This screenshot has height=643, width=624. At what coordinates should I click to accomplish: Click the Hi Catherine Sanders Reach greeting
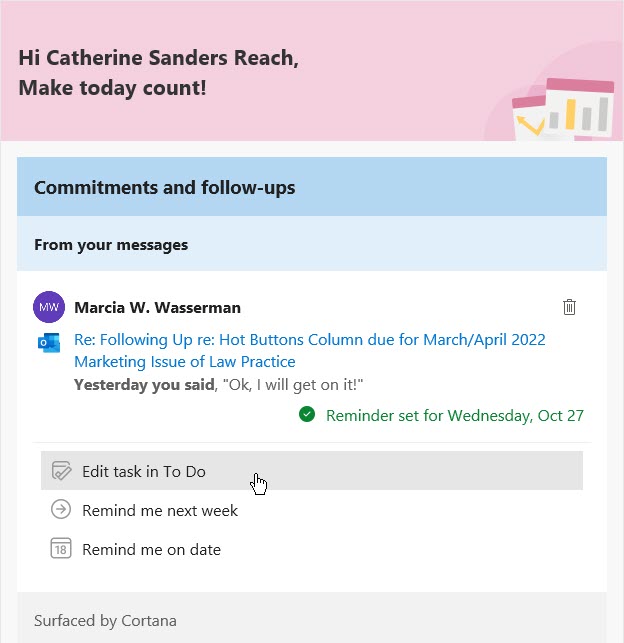click(158, 57)
